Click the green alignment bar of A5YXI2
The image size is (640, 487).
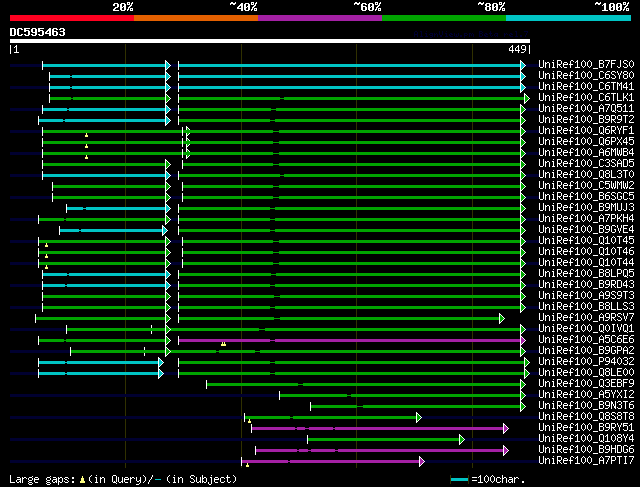pyautogui.click(x=402, y=395)
